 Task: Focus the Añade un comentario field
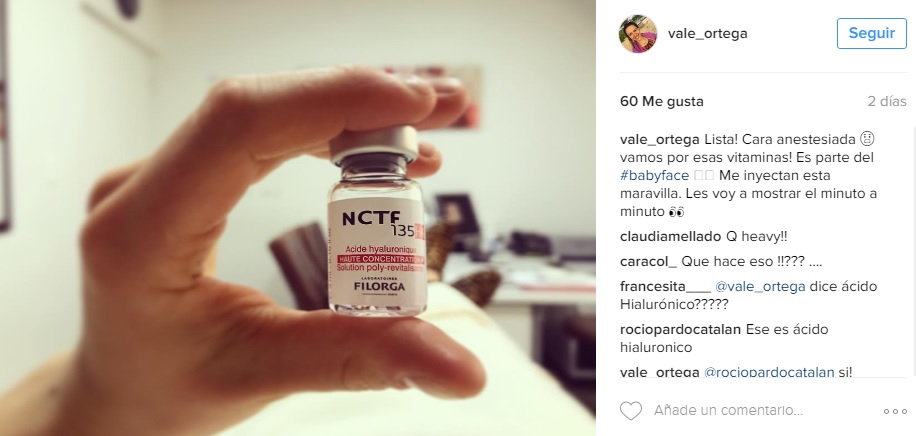[728, 410]
